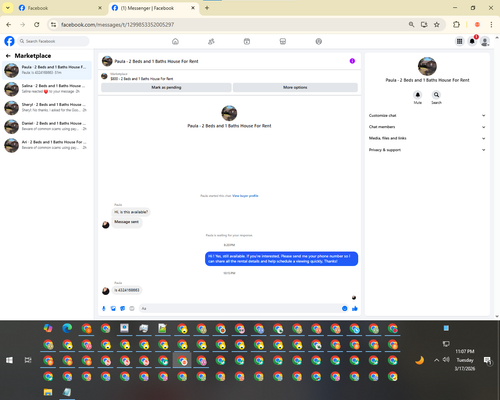Click the listing picture above the chat start
This screenshot has width=500, height=400.
[229, 113]
